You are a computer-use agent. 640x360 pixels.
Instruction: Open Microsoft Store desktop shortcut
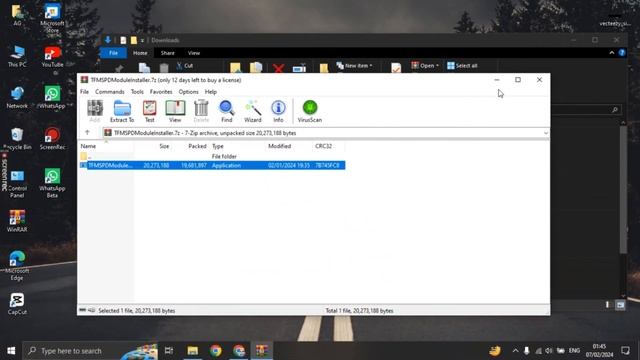coord(52,17)
